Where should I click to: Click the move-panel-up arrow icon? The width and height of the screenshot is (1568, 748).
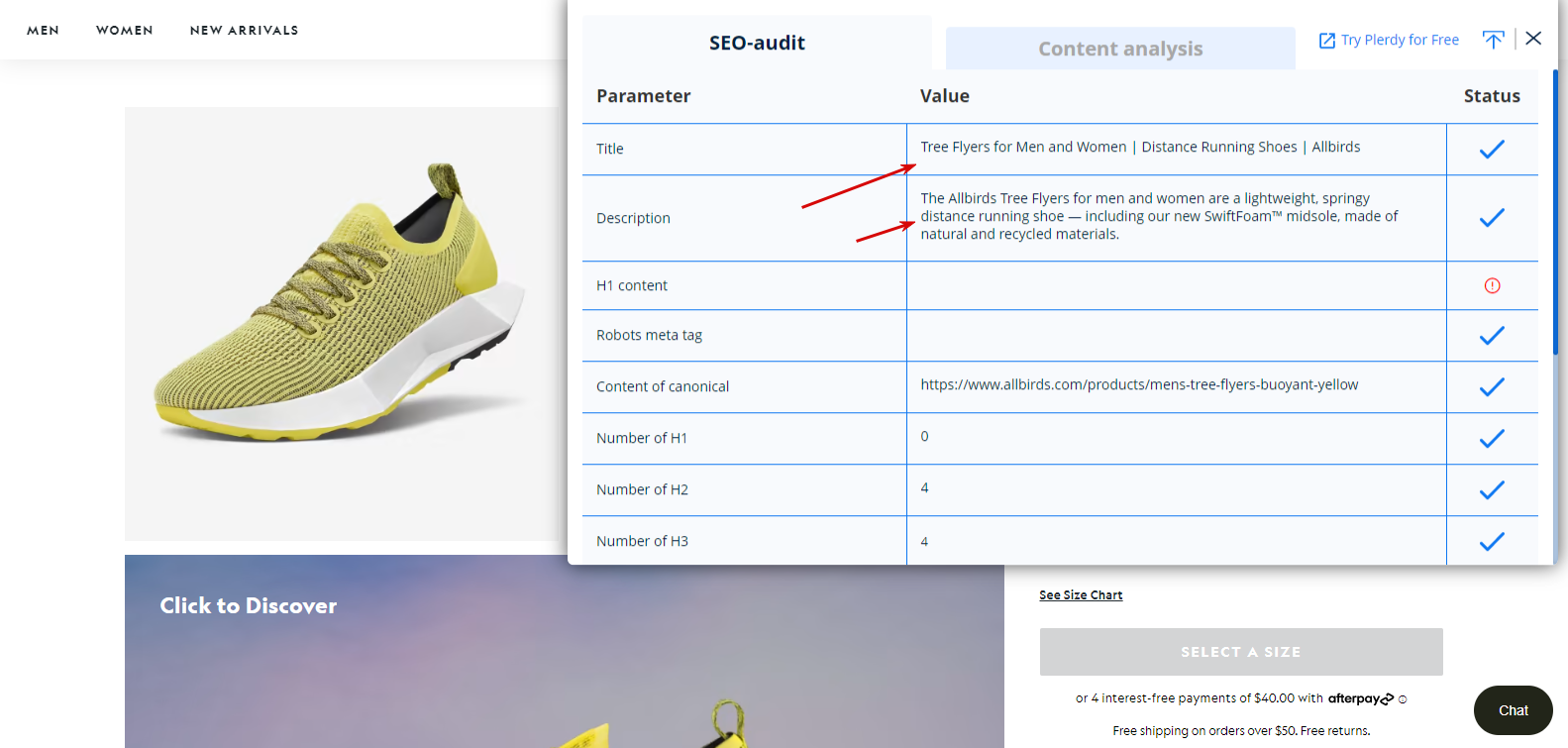coord(1493,39)
